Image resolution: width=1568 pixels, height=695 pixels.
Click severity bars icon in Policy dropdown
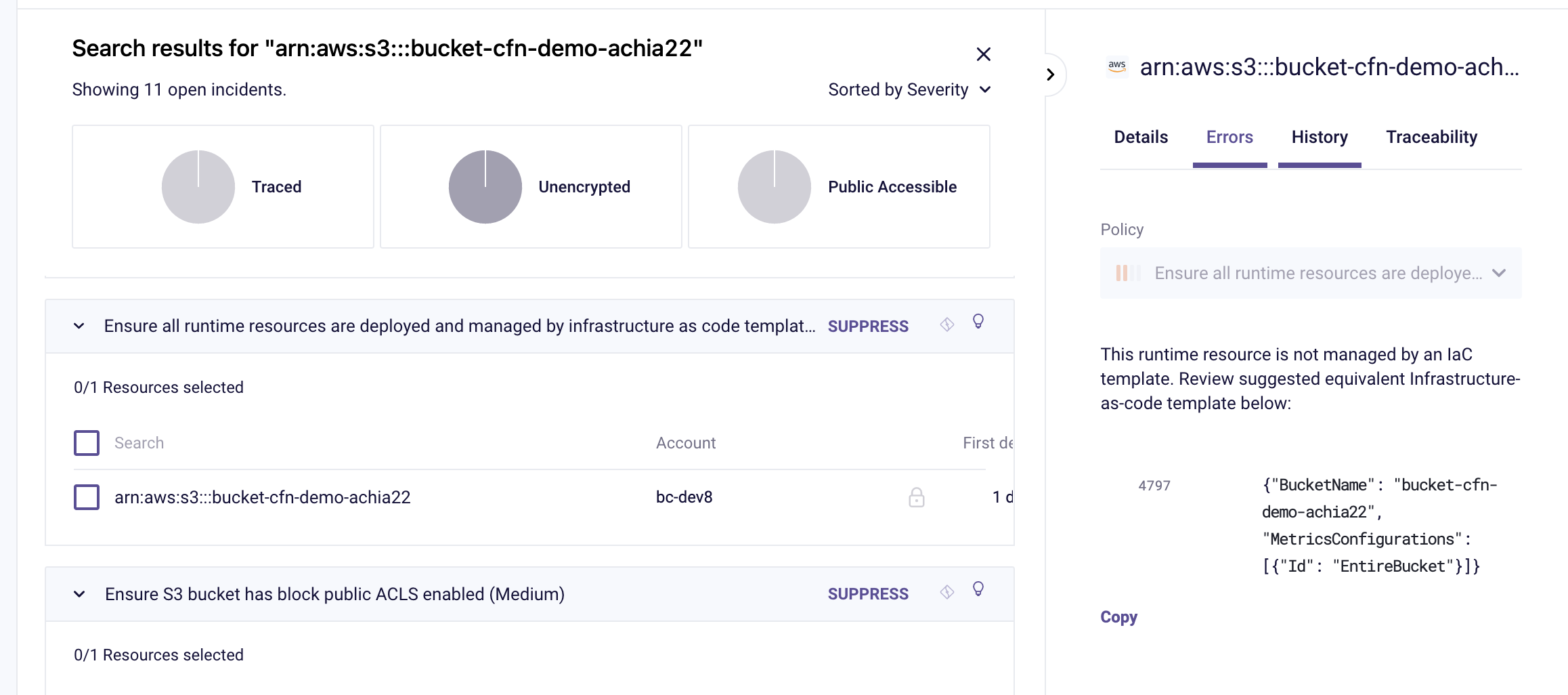click(x=1127, y=273)
